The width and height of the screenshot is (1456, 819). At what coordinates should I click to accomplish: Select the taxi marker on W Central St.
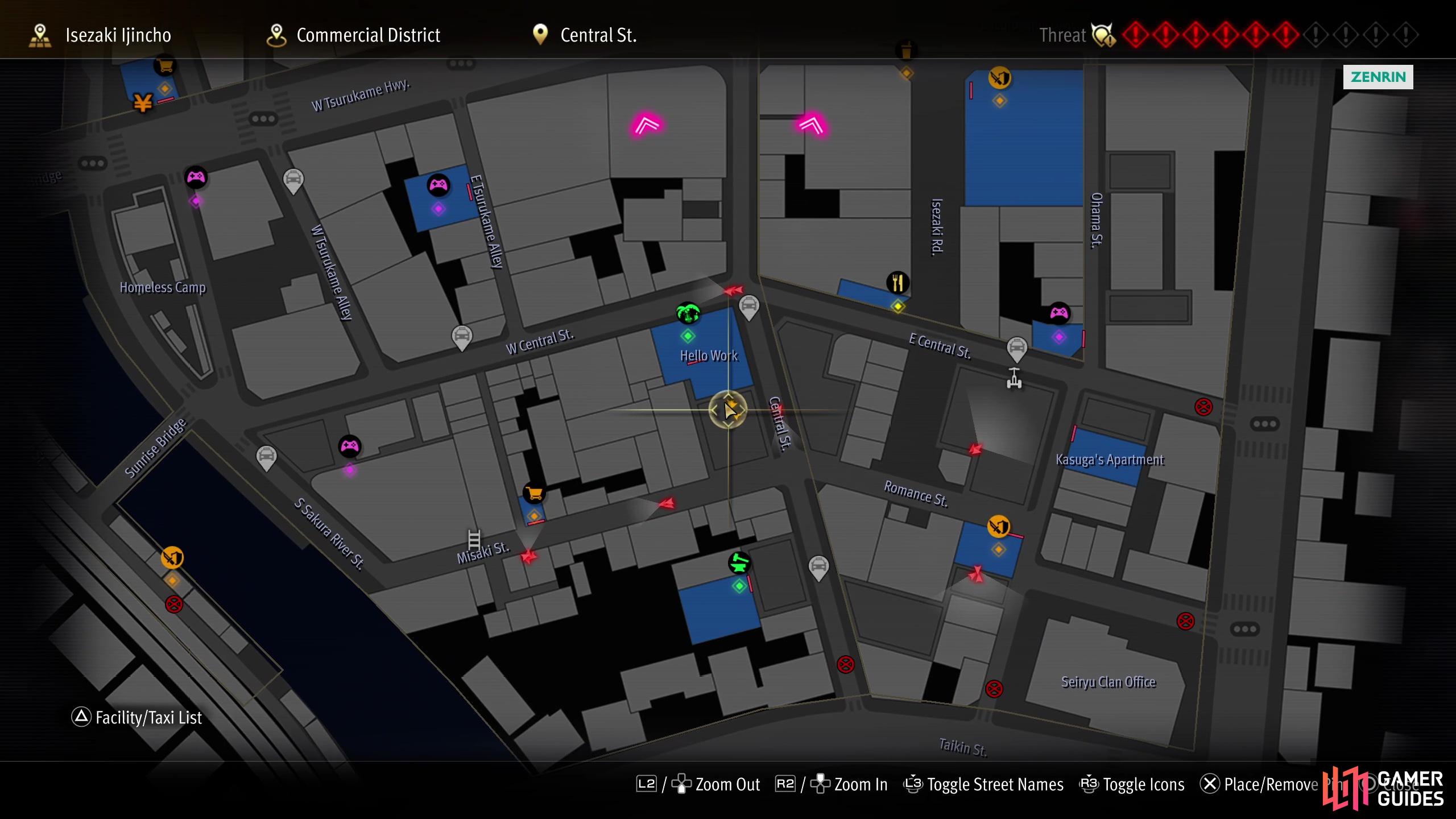click(x=462, y=338)
